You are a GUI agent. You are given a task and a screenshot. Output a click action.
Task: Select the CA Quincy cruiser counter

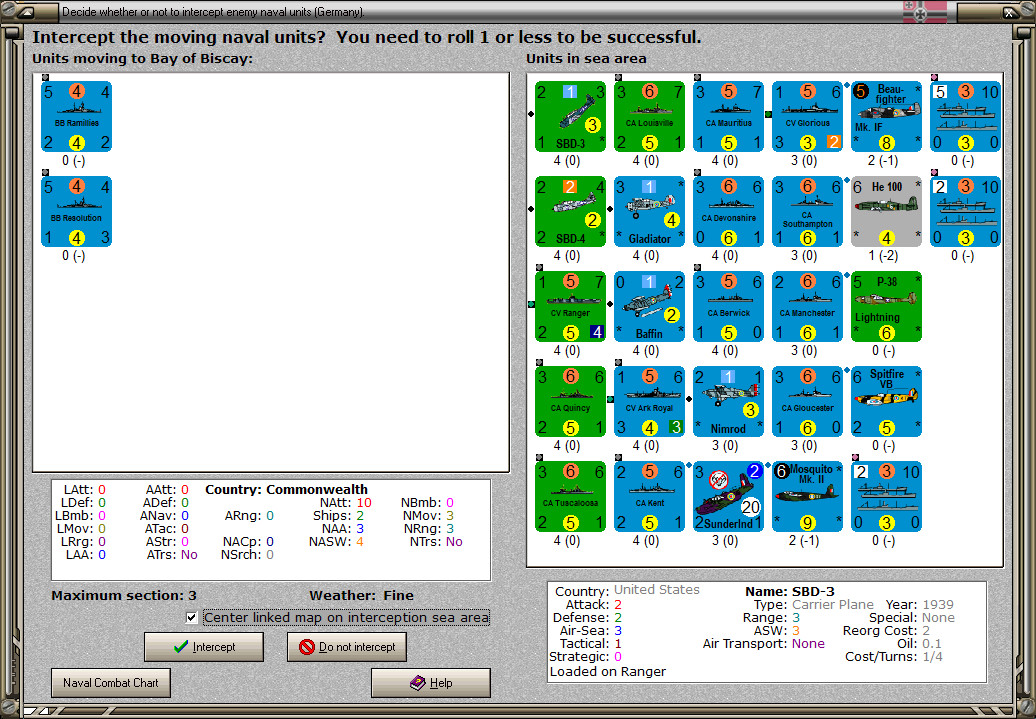[x=570, y=402]
